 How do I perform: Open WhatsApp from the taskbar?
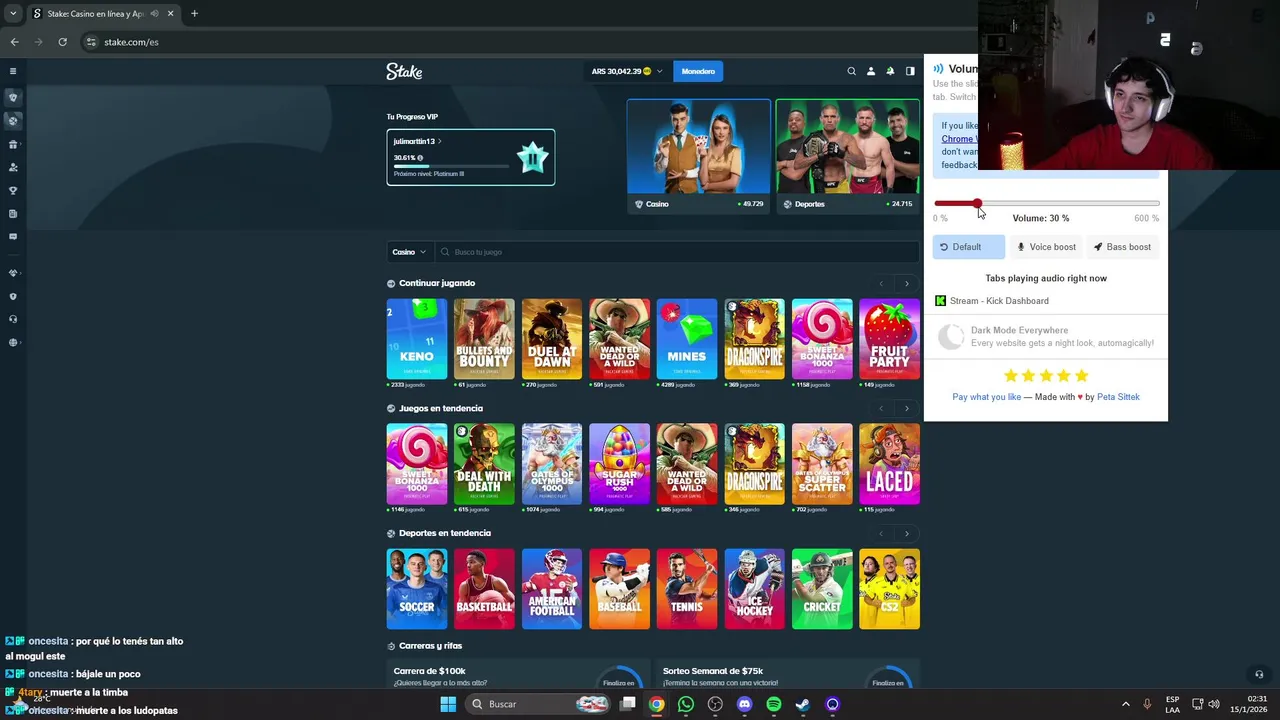coord(686,704)
